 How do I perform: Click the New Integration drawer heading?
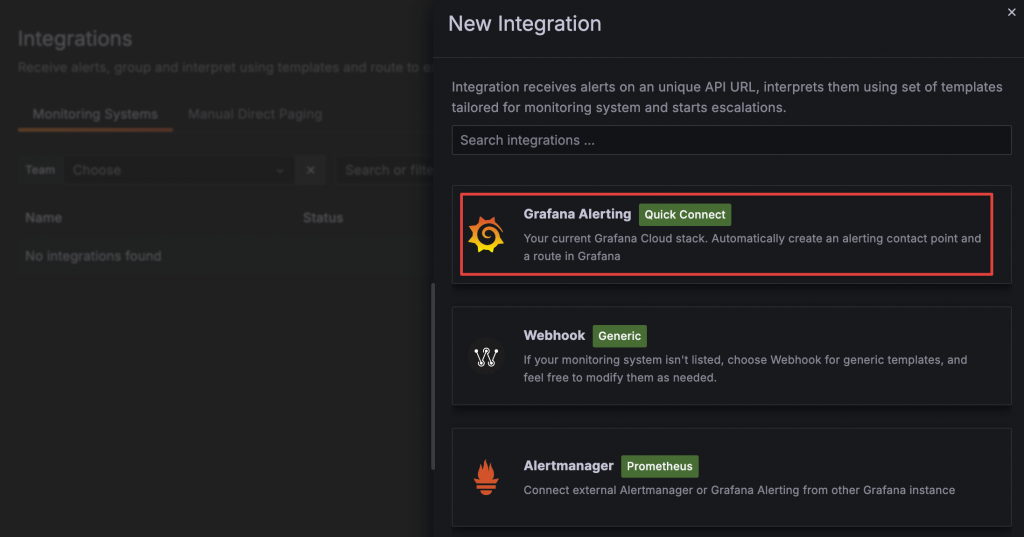pyautogui.click(x=524, y=24)
